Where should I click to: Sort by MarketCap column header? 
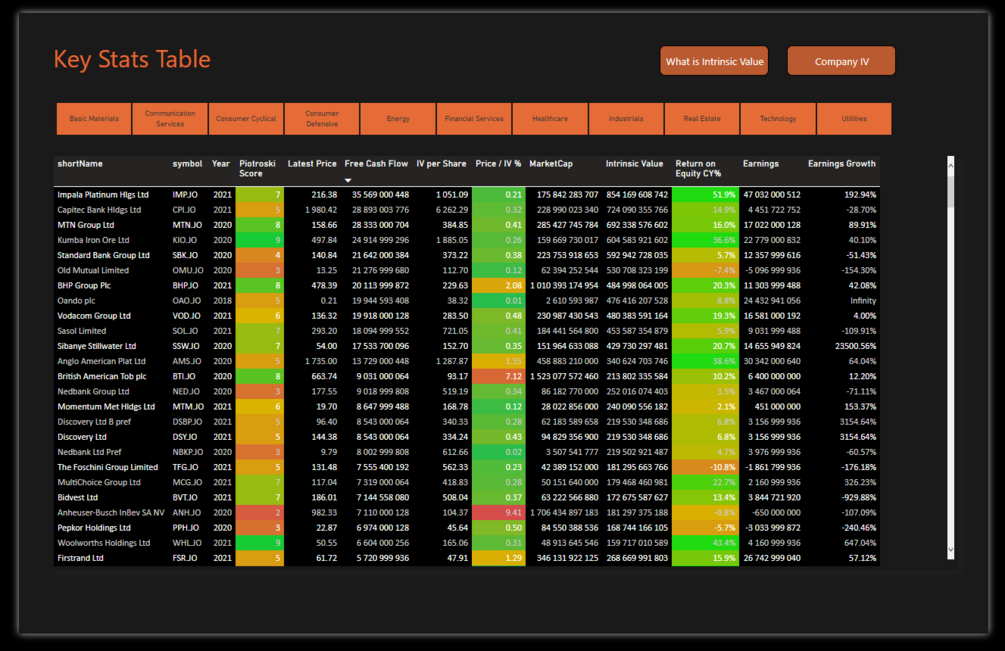pos(551,164)
